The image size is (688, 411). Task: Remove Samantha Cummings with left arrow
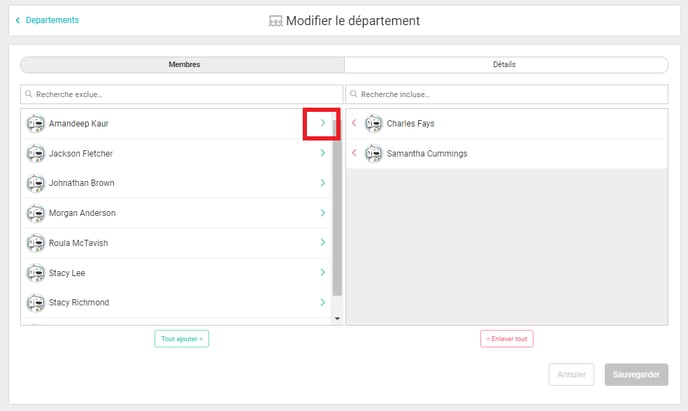tap(354, 153)
